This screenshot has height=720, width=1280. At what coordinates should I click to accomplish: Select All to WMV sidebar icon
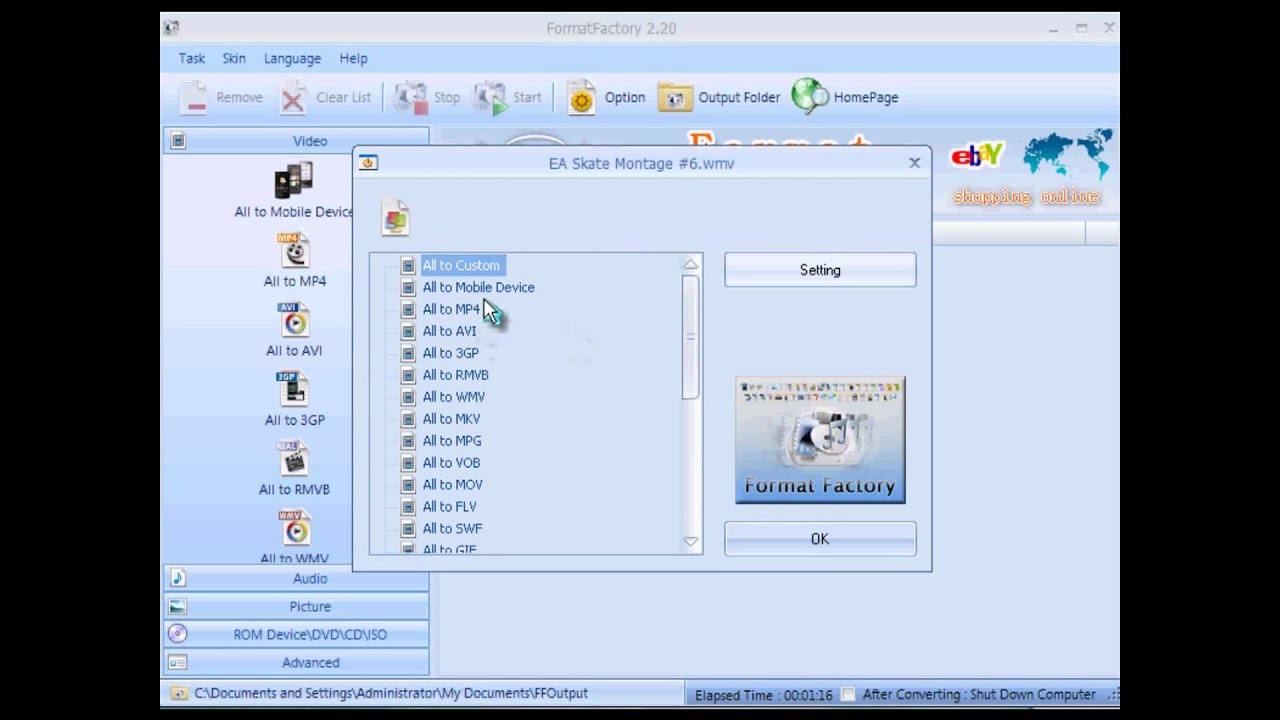pyautogui.click(x=294, y=528)
